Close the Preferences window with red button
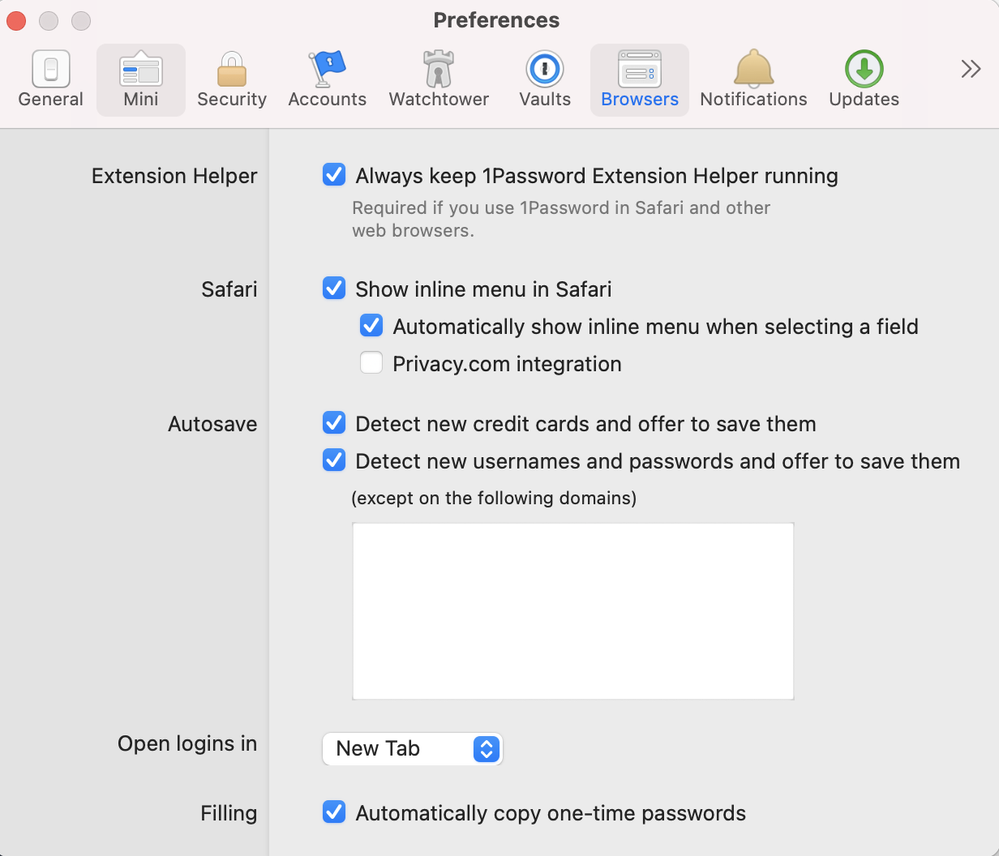 tap(16, 21)
